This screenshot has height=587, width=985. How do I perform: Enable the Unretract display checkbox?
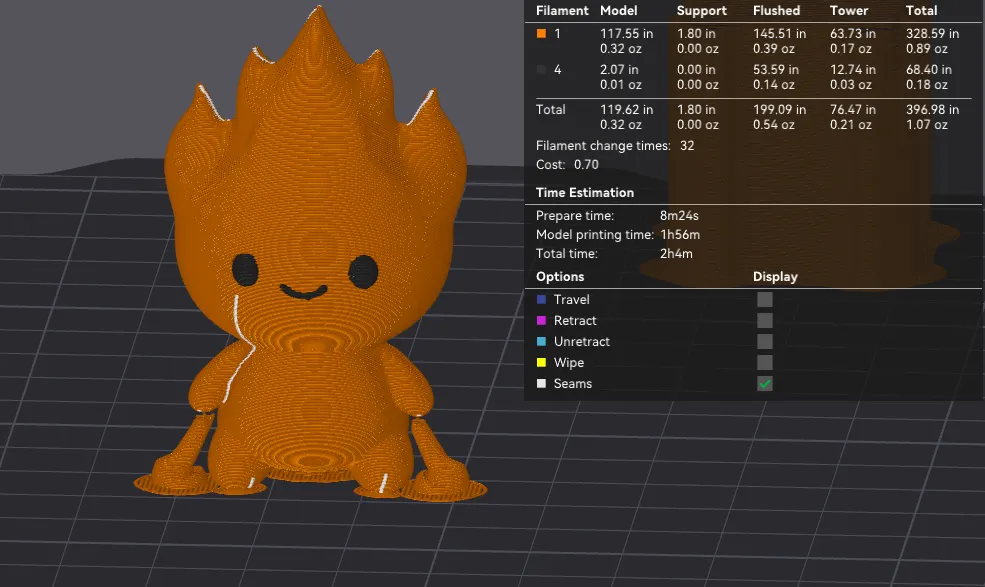[765, 342]
